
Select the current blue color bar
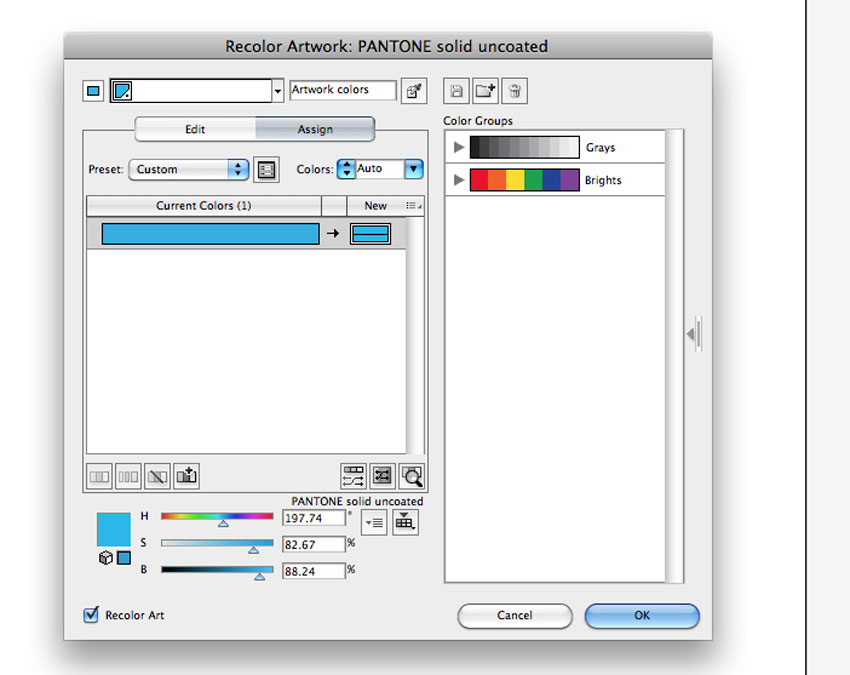coord(210,234)
